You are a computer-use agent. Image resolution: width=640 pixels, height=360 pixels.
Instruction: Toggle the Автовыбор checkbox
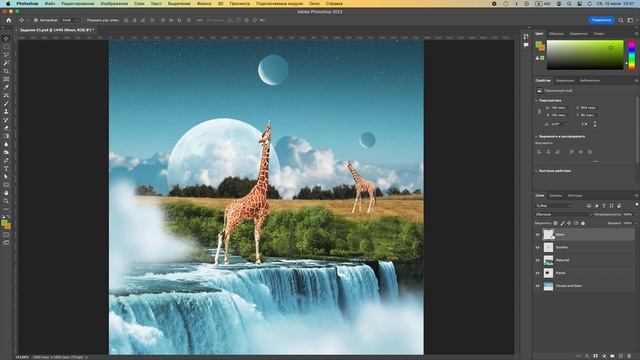[36, 20]
